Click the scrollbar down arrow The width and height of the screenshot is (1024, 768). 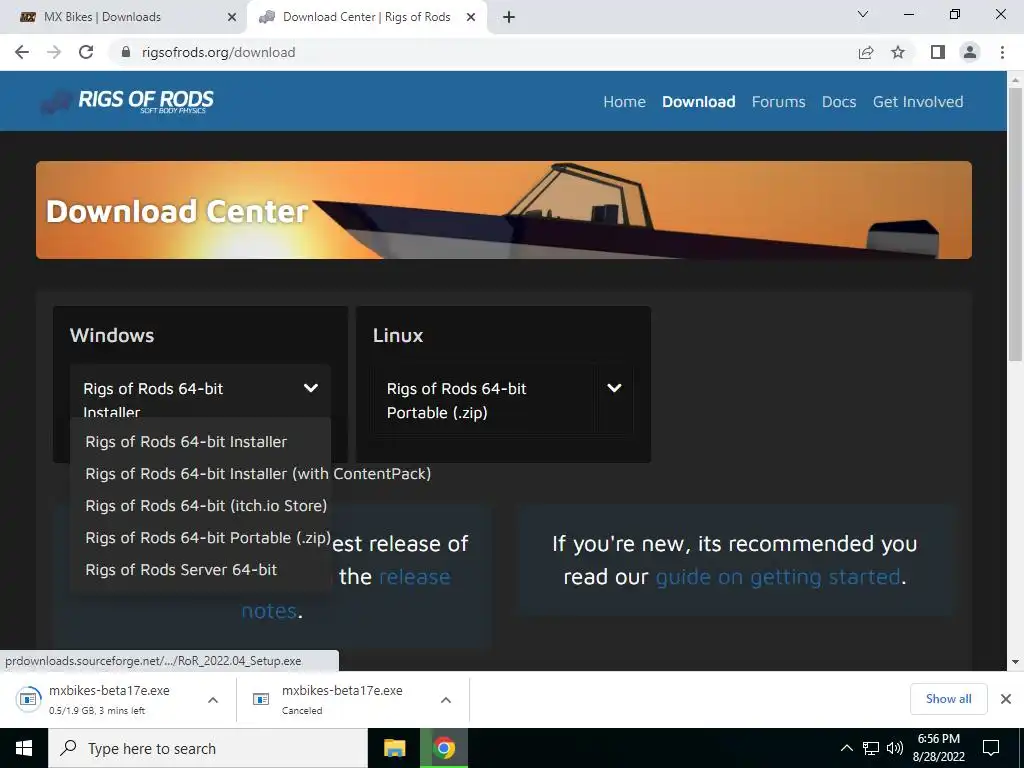click(1015, 662)
